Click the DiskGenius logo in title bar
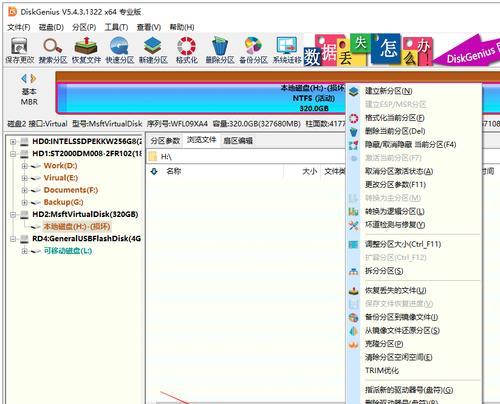The height and width of the screenshot is (404, 500). pos(12,12)
